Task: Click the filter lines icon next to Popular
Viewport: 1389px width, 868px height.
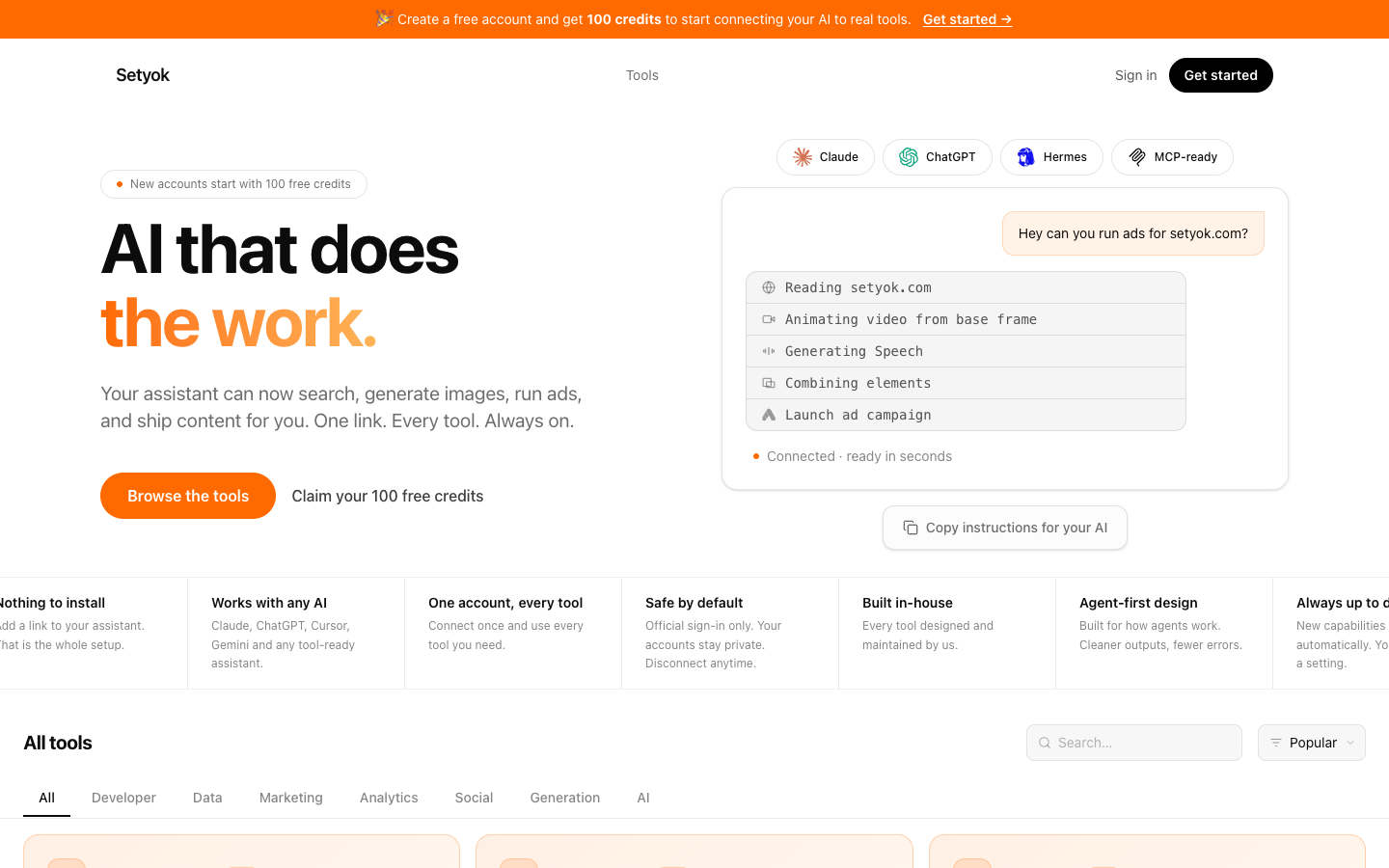Action: coord(1276,743)
